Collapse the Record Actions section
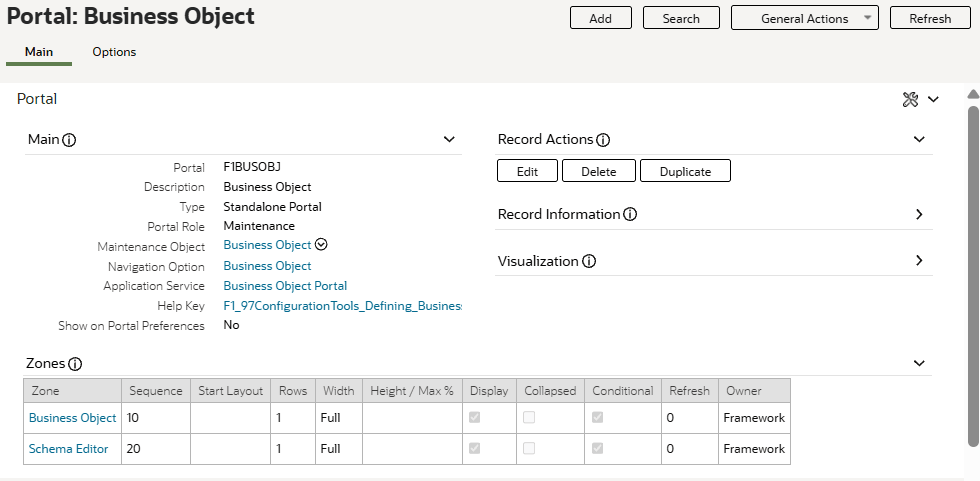 click(x=919, y=139)
